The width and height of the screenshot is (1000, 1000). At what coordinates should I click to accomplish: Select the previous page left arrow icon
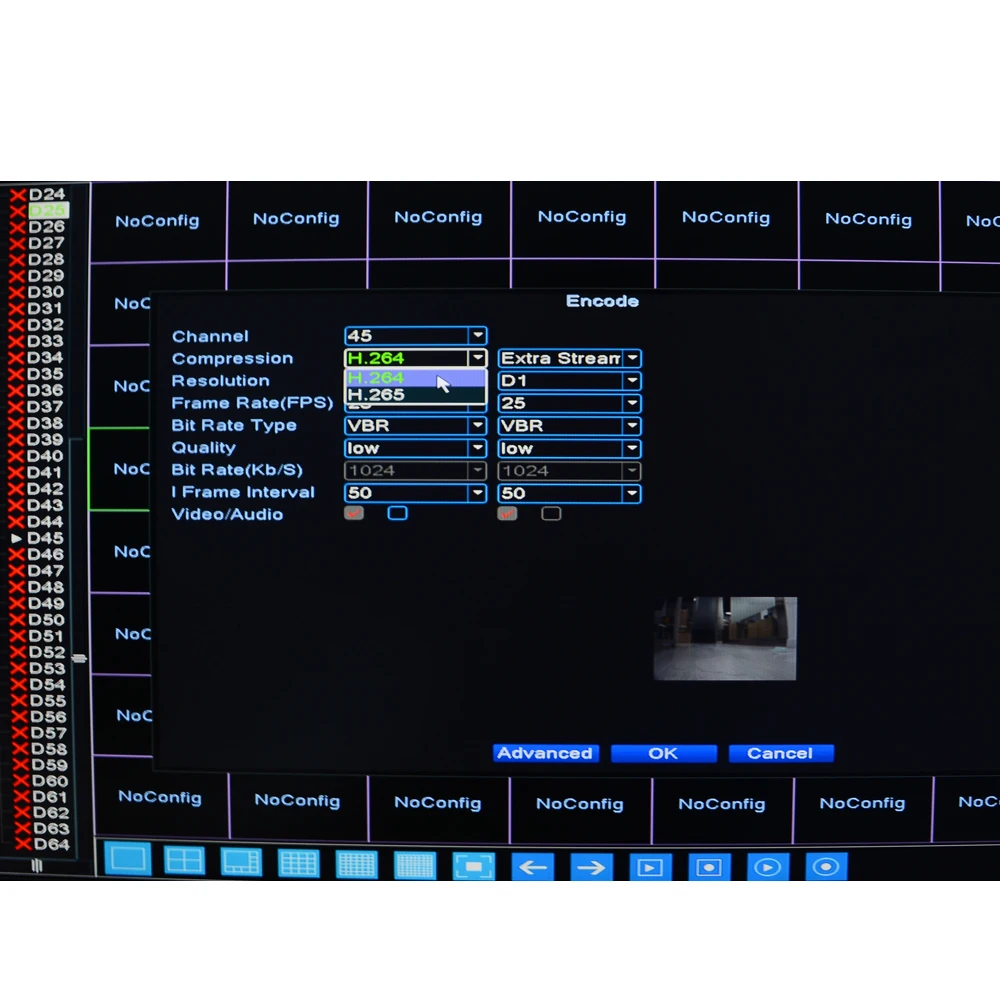point(533,867)
